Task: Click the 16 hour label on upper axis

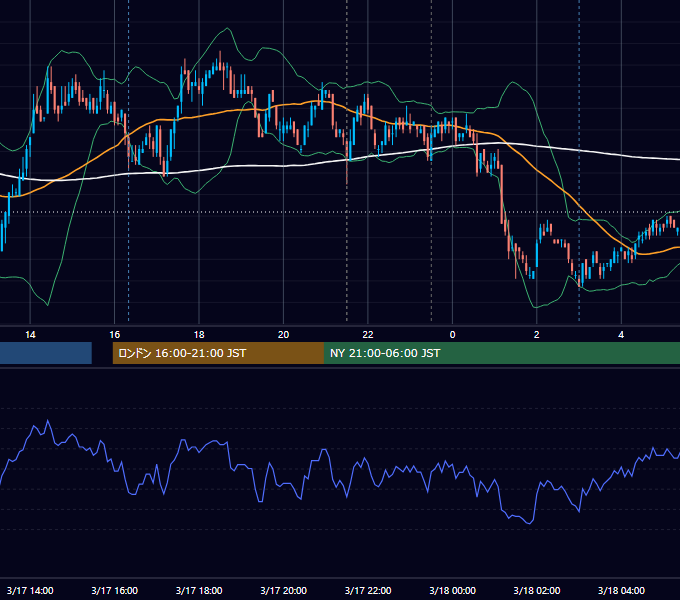Action: click(x=114, y=335)
